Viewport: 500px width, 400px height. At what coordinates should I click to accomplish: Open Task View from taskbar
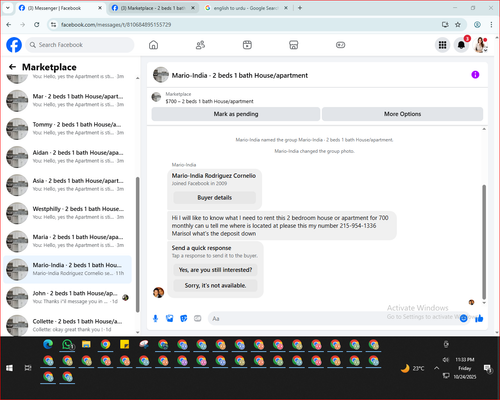click(28, 368)
